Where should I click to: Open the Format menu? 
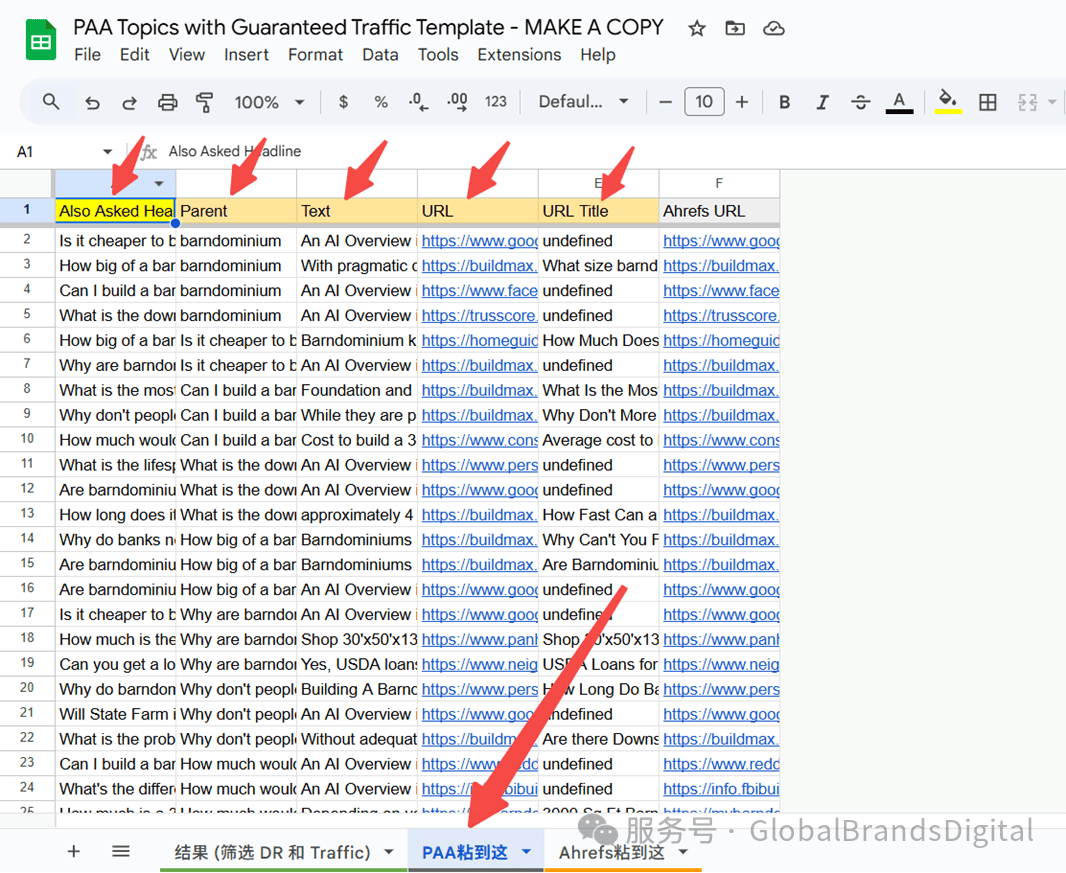pos(315,54)
